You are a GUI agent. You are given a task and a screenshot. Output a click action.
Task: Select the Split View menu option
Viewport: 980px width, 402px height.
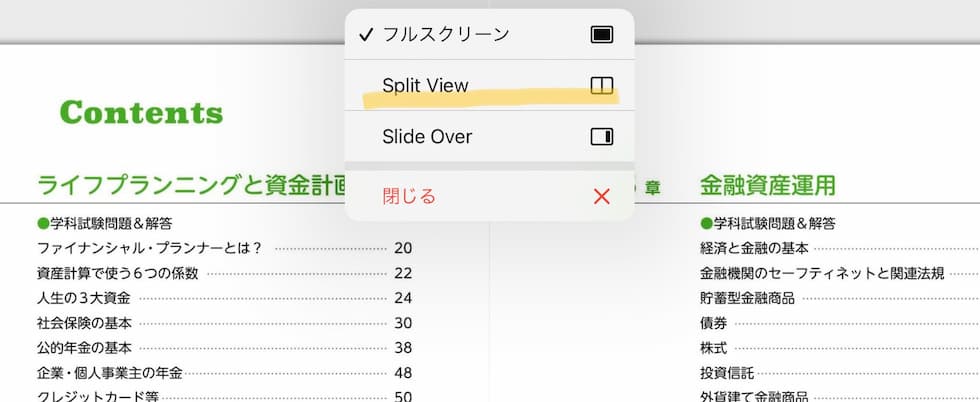pos(425,86)
